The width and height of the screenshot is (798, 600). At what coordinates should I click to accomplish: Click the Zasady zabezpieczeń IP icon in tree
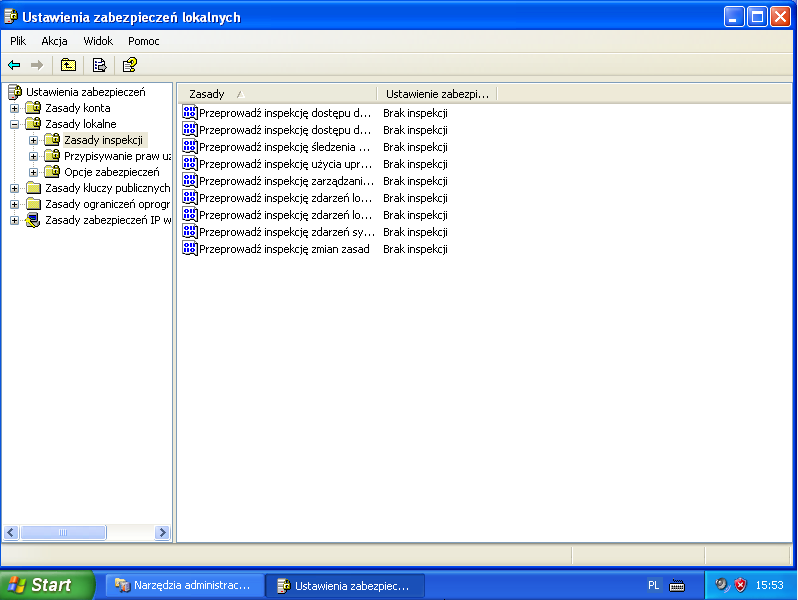click(33, 220)
